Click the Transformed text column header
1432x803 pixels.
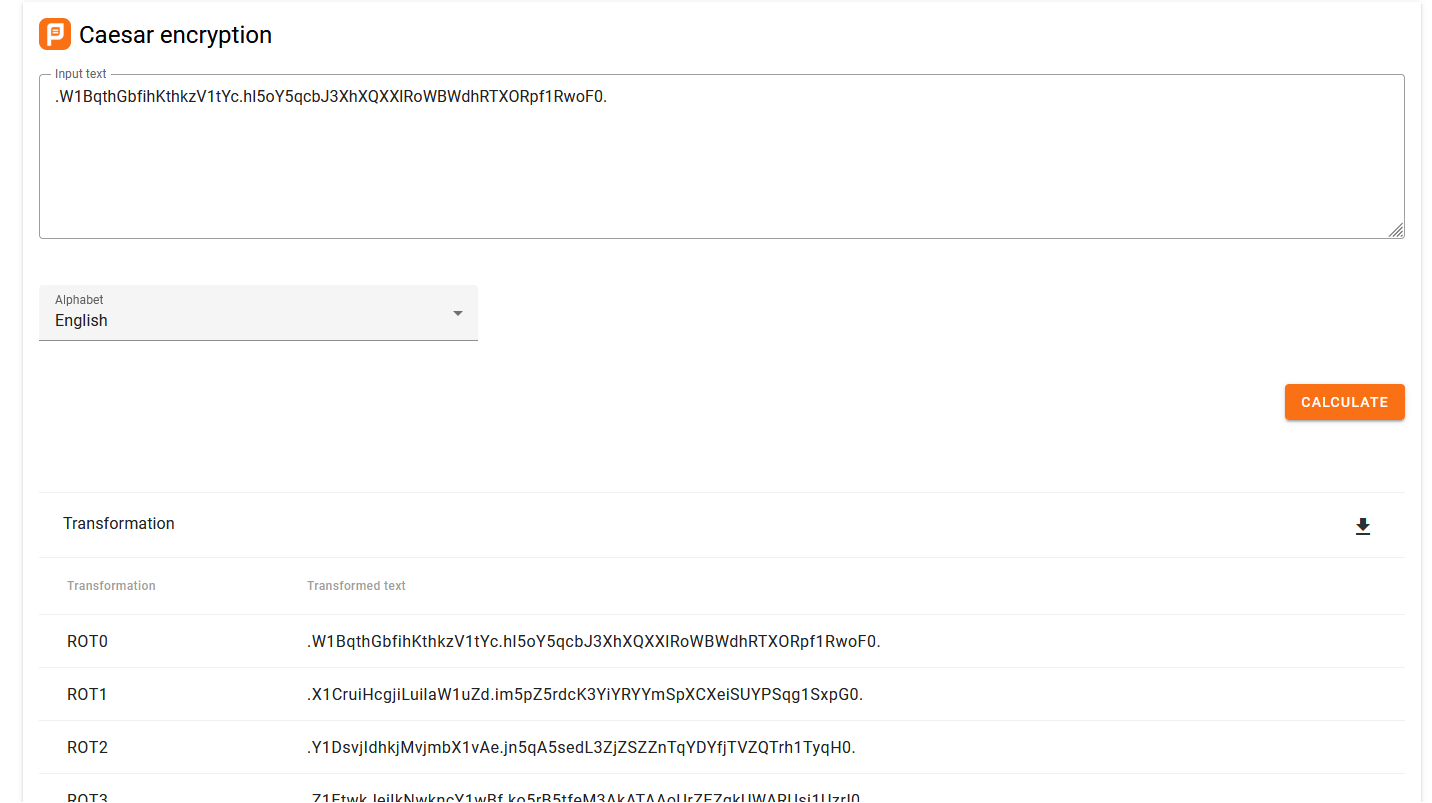pos(356,586)
